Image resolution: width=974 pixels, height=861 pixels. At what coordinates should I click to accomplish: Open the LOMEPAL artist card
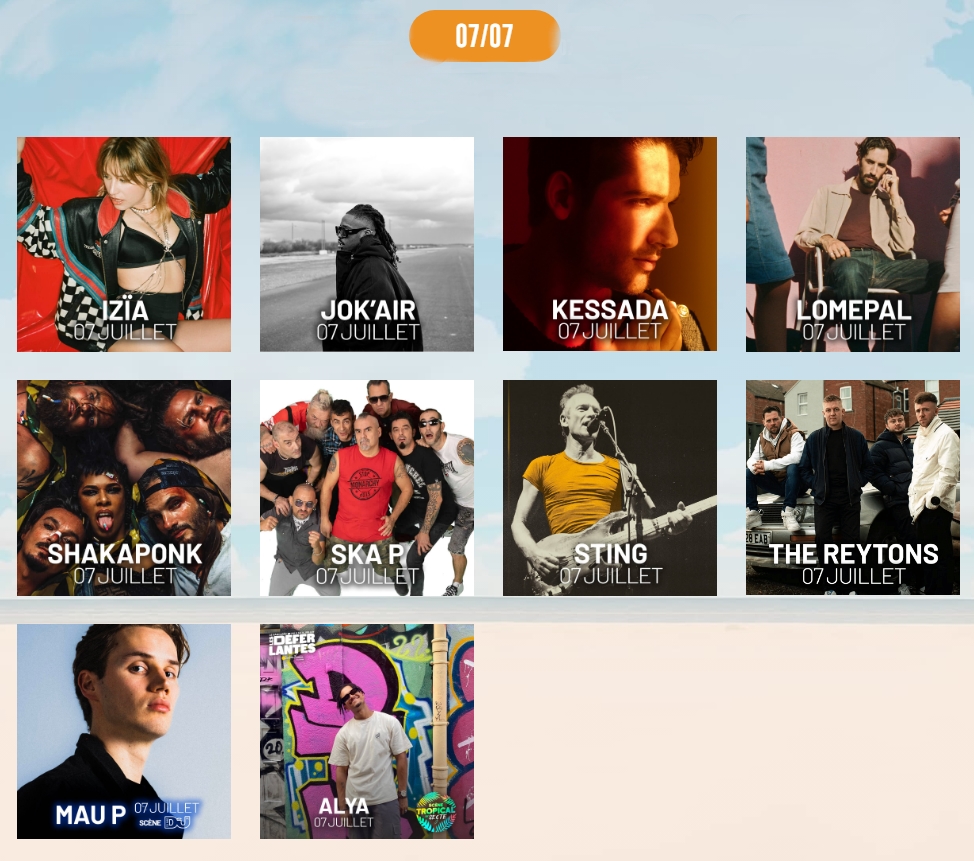coord(852,244)
